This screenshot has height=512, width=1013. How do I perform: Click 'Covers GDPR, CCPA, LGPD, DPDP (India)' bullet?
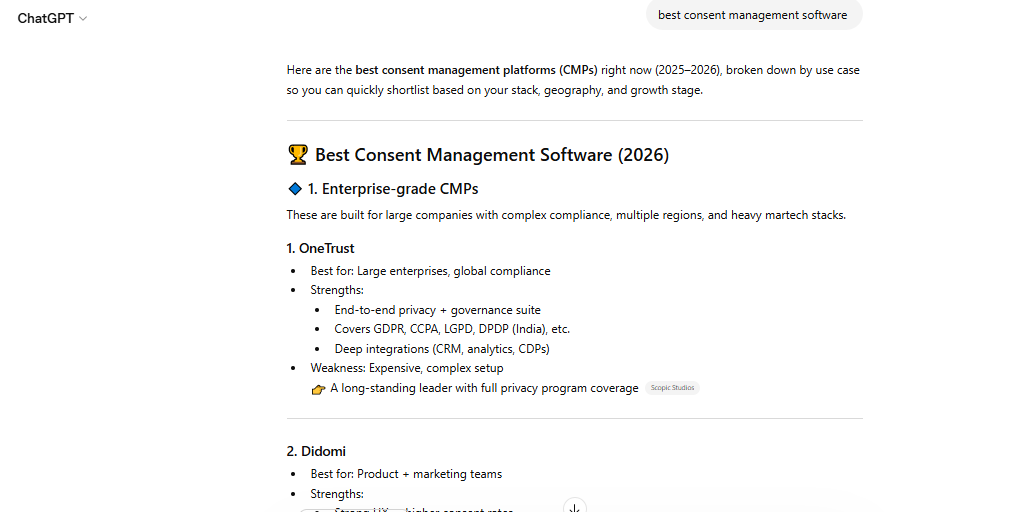(452, 329)
